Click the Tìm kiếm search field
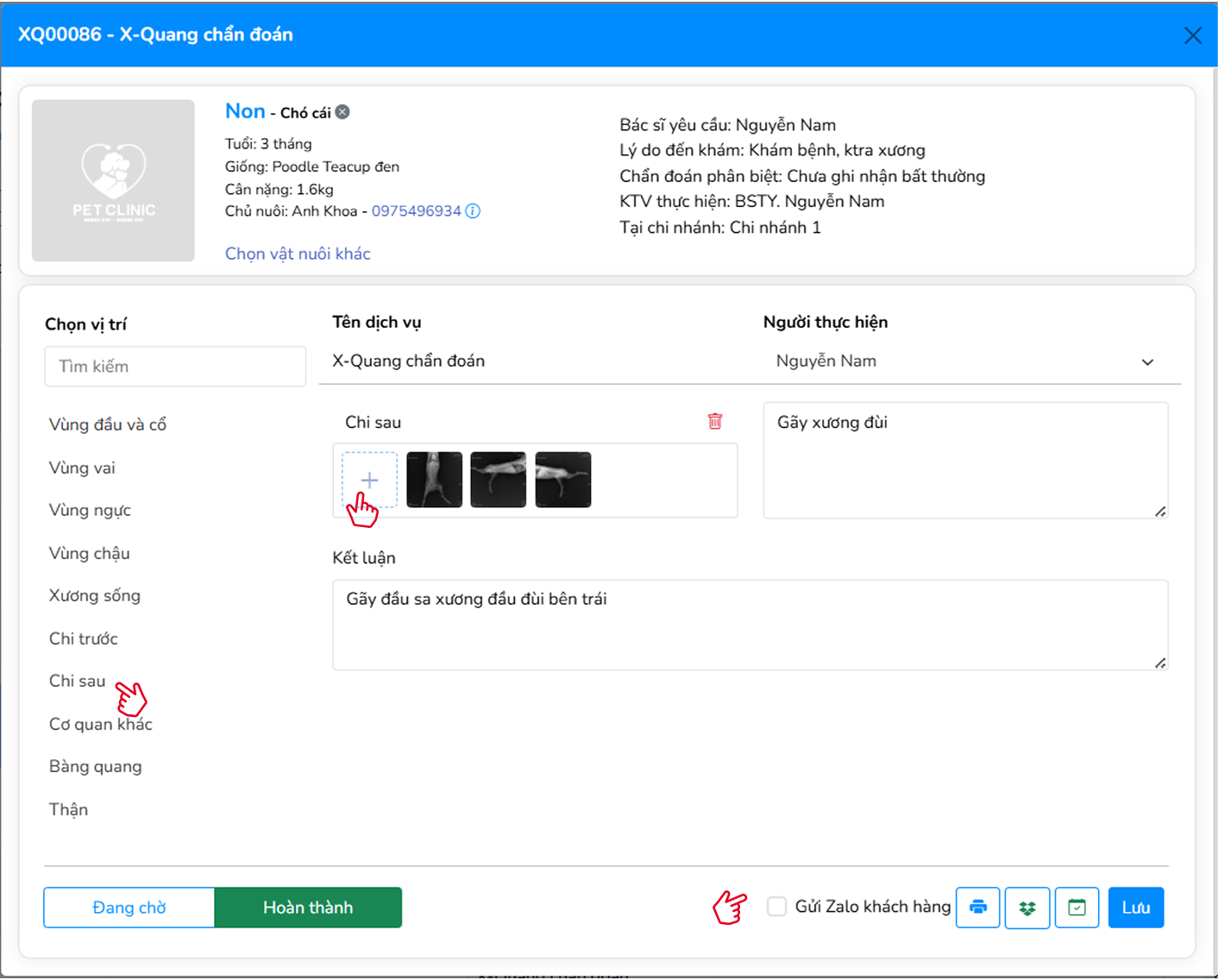The width and height of the screenshot is (1218, 980). (x=175, y=367)
